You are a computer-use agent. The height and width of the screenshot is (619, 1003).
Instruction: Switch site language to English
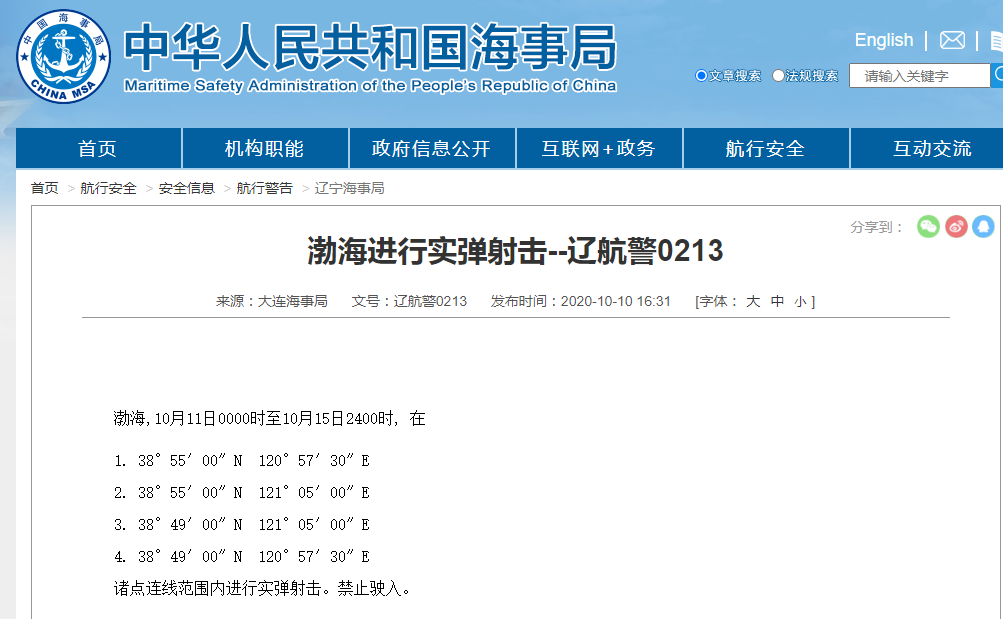point(883,39)
